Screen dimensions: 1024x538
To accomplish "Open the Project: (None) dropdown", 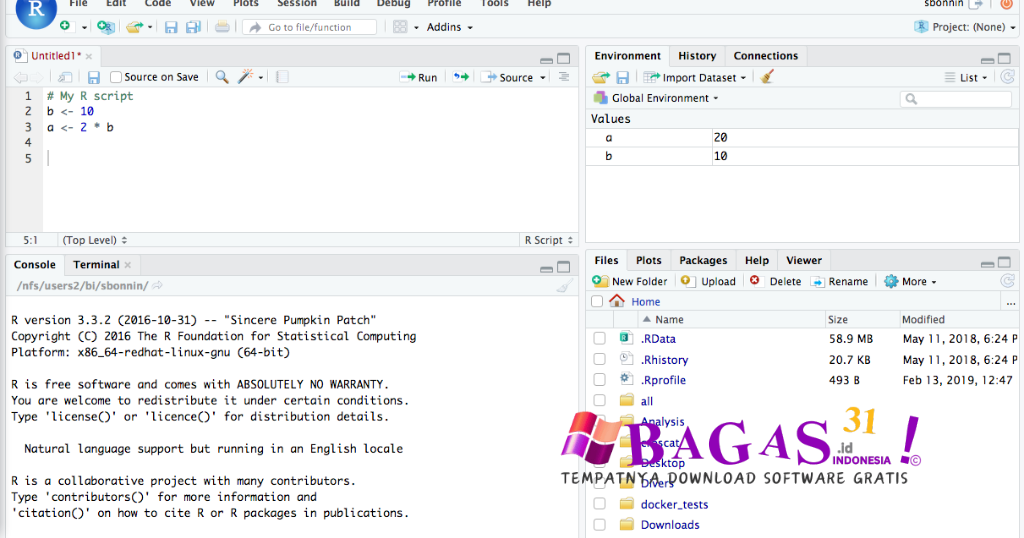I will (966, 27).
